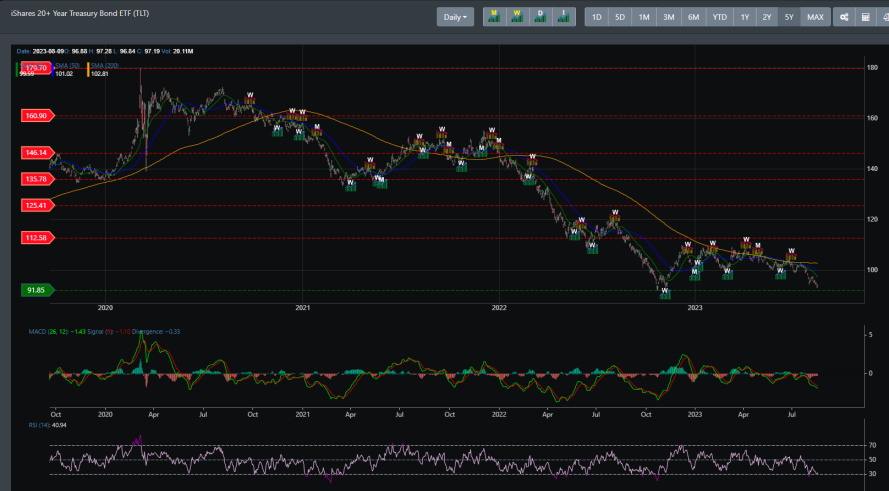
Task: Click the 2021 label on price chart axis
Action: pos(302,308)
